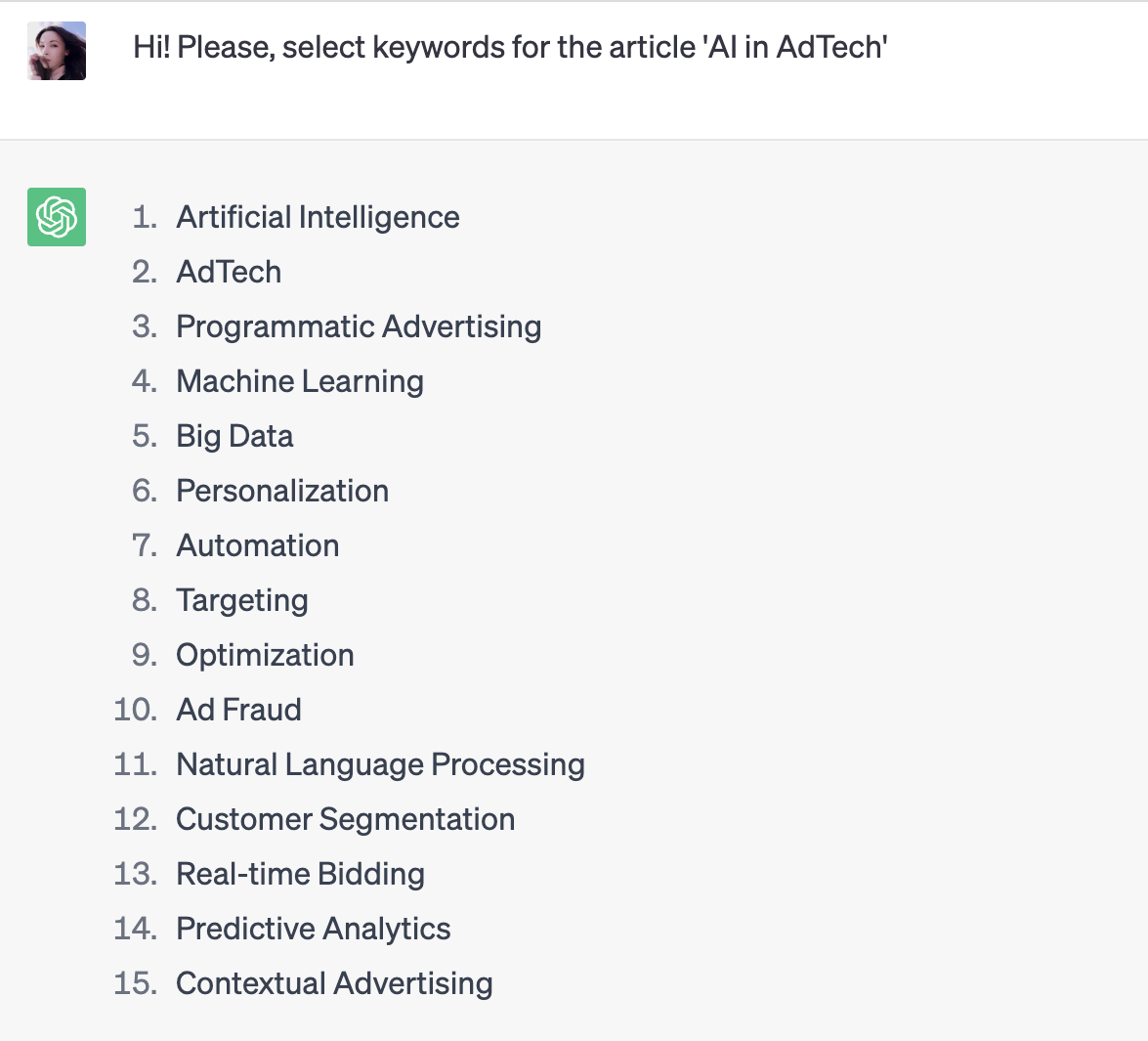Click the 'Machine Learning' keyword
The width and height of the screenshot is (1148, 1041).
pyautogui.click(x=300, y=381)
